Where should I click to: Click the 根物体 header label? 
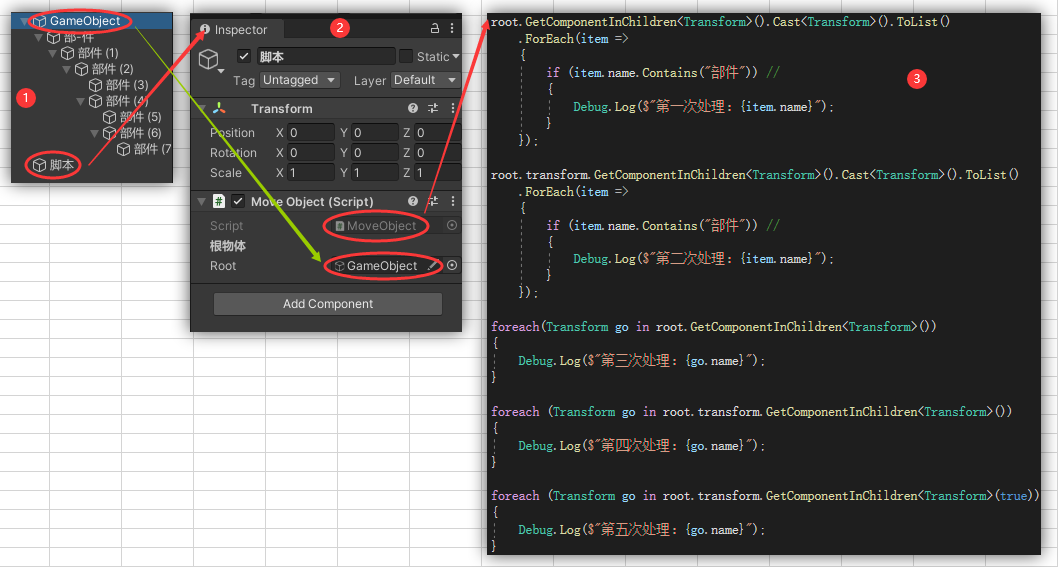tap(227, 246)
